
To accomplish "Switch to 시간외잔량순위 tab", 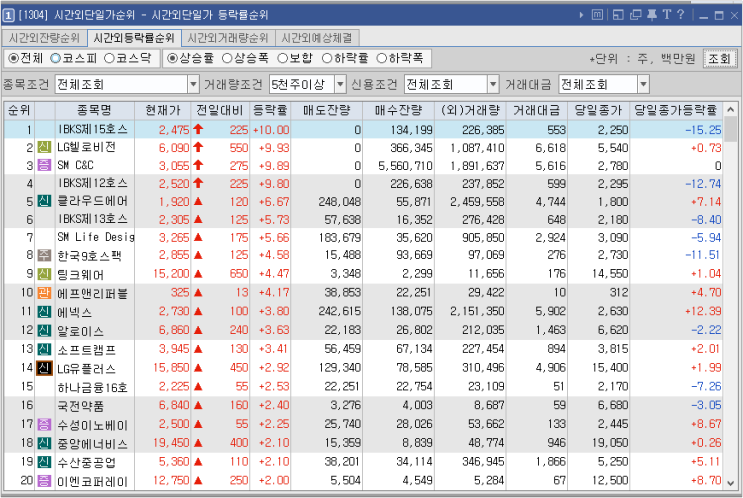I will (x=45, y=38).
